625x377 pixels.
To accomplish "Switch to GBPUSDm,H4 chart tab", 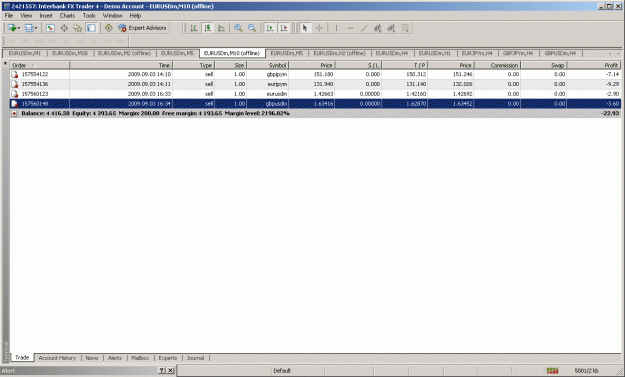I will pyautogui.click(x=560, y=53).
